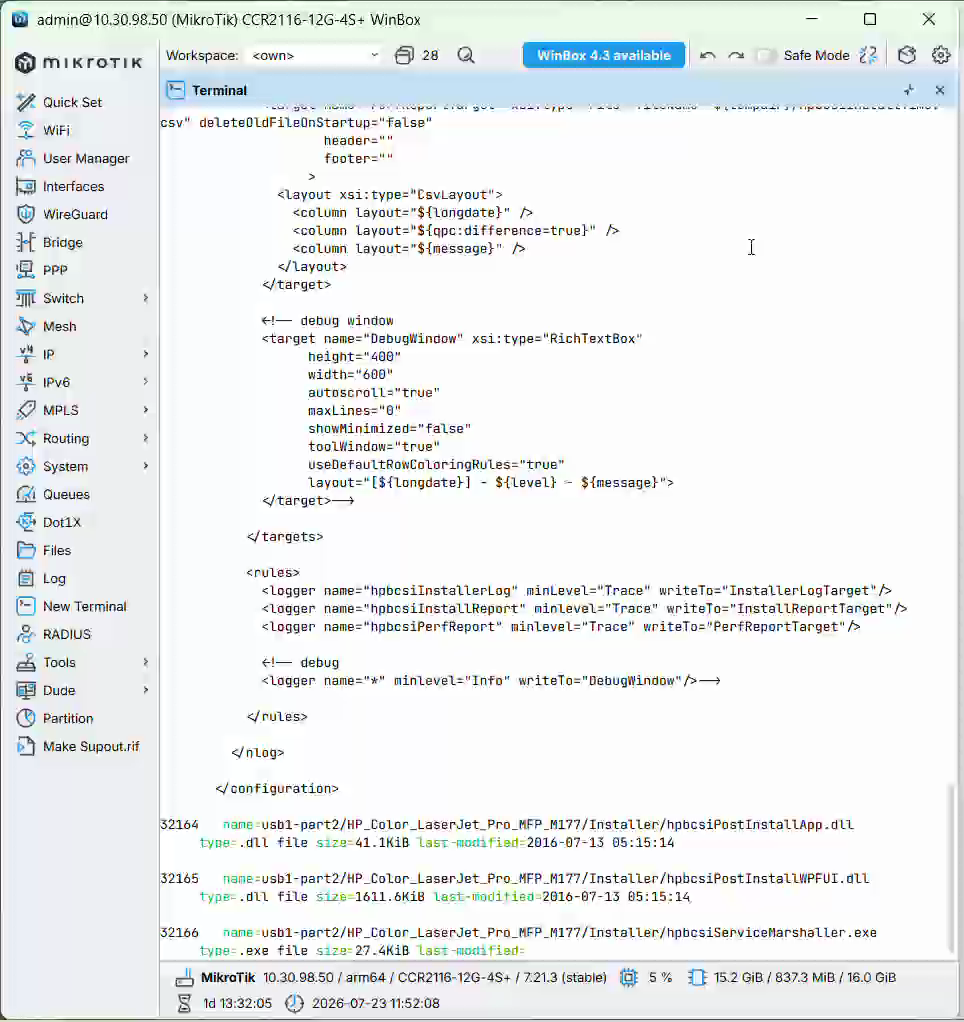The image size is (964, 1022).
Task: Click router icon in status bar
Action: (x=184, y=978)
